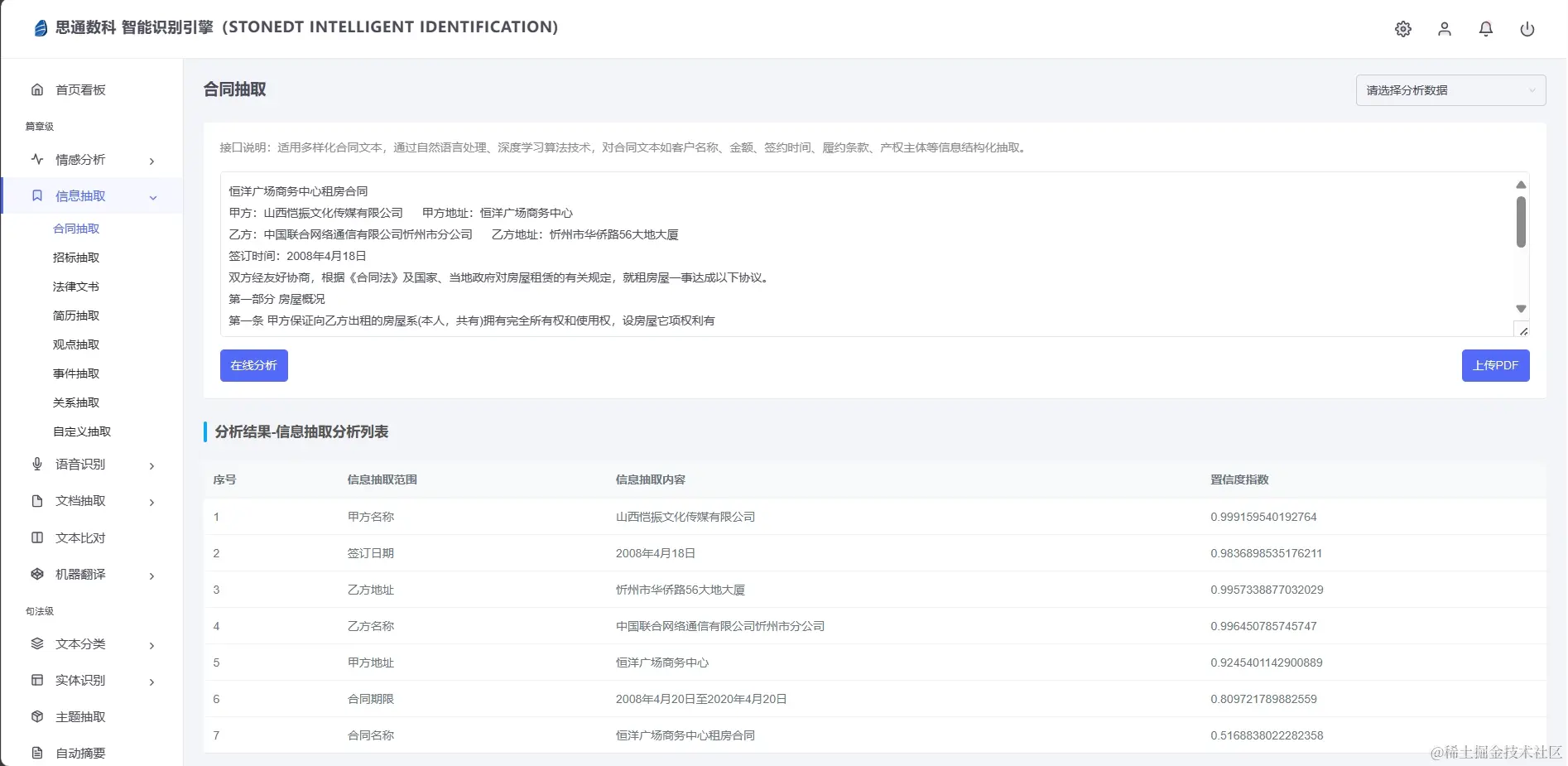Click confidence value 0.999159540192764
1568x766 pixels.
tap(1263, 517)
